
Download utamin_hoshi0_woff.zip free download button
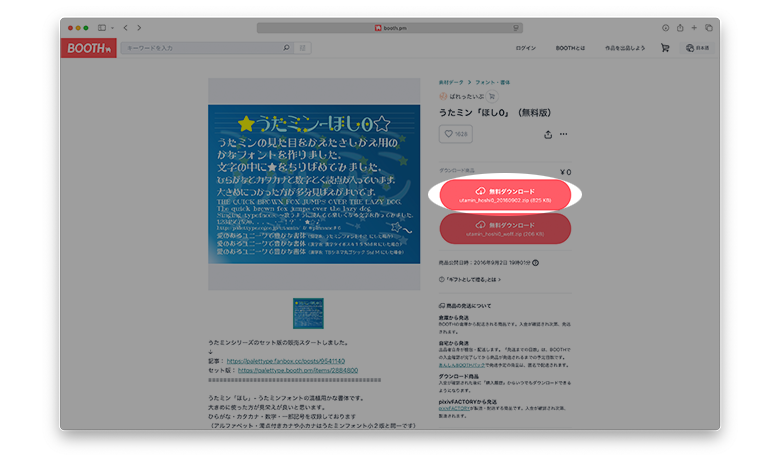pos(505,229)
